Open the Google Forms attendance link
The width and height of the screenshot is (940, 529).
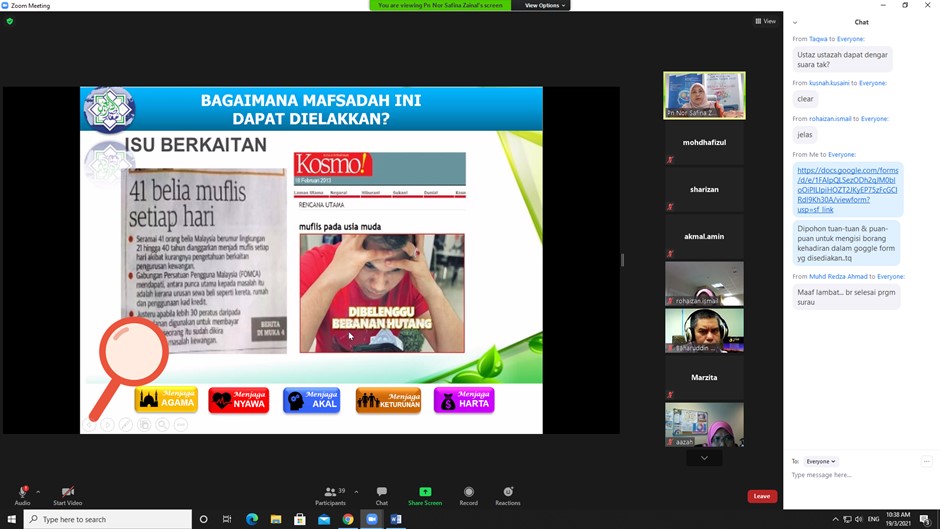848,190
